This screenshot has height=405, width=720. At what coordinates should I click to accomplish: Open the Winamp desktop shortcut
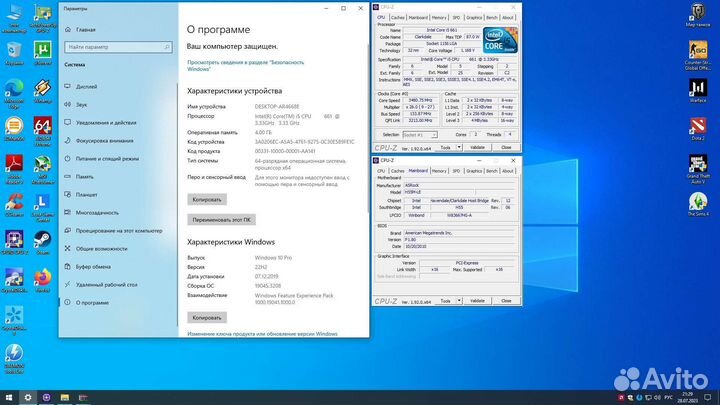coord(43,90)
